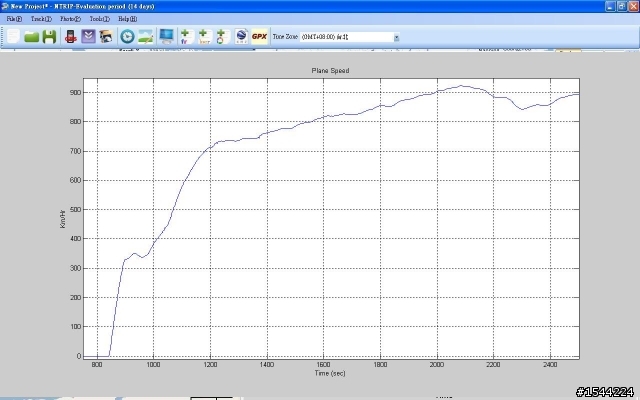640x400 pixels.
Task: Open the Photo menu
Action: 70,19
